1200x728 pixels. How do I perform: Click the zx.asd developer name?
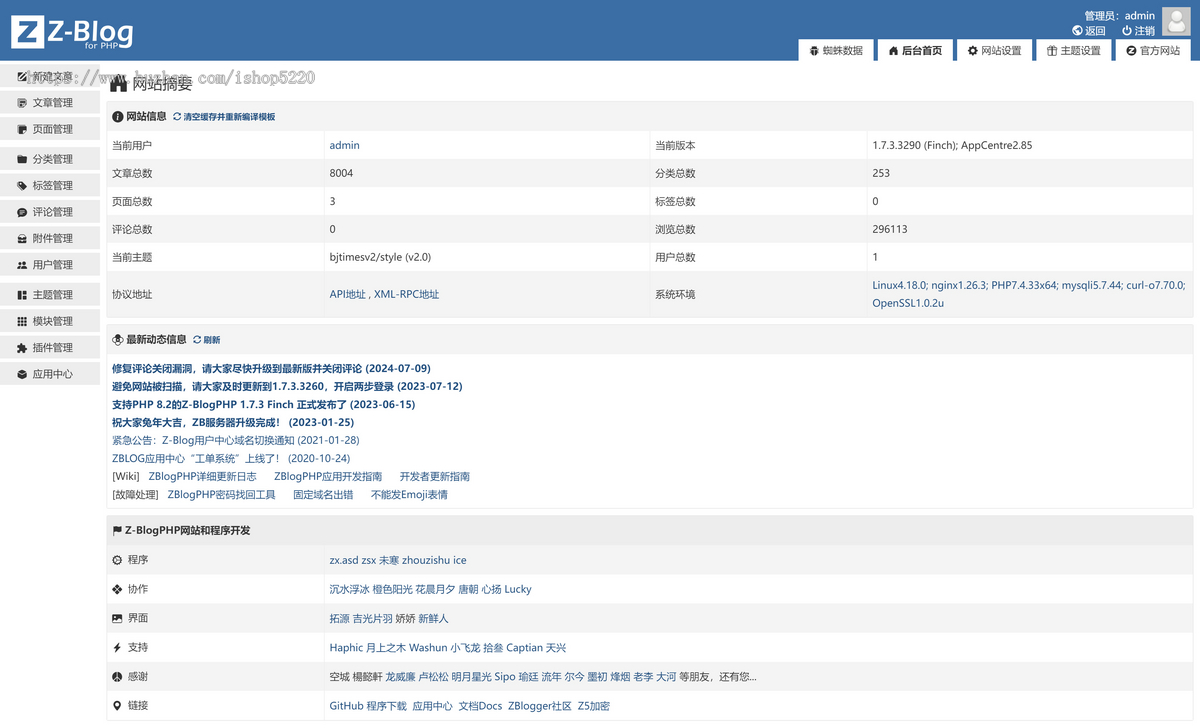point(344,560)
